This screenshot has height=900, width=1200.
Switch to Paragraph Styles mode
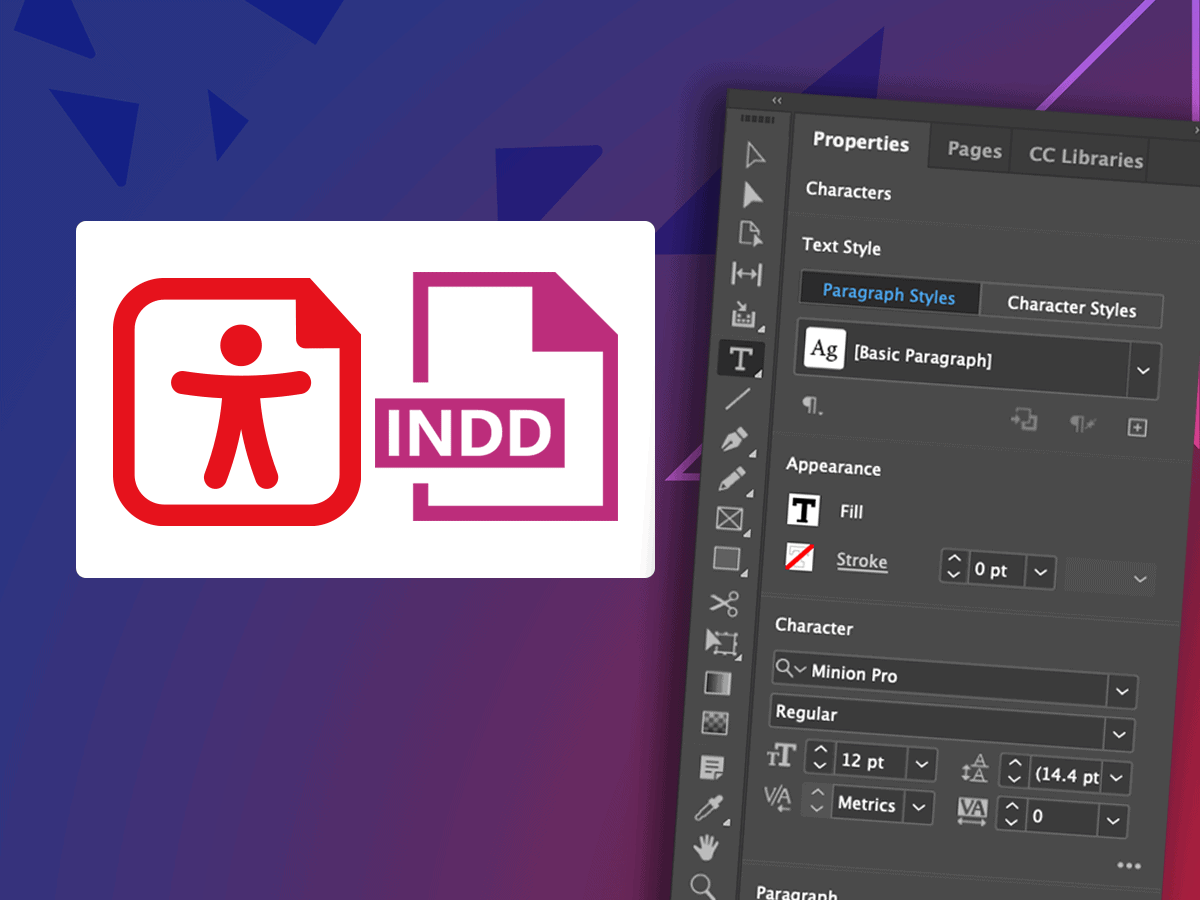[x=888, y=294]
